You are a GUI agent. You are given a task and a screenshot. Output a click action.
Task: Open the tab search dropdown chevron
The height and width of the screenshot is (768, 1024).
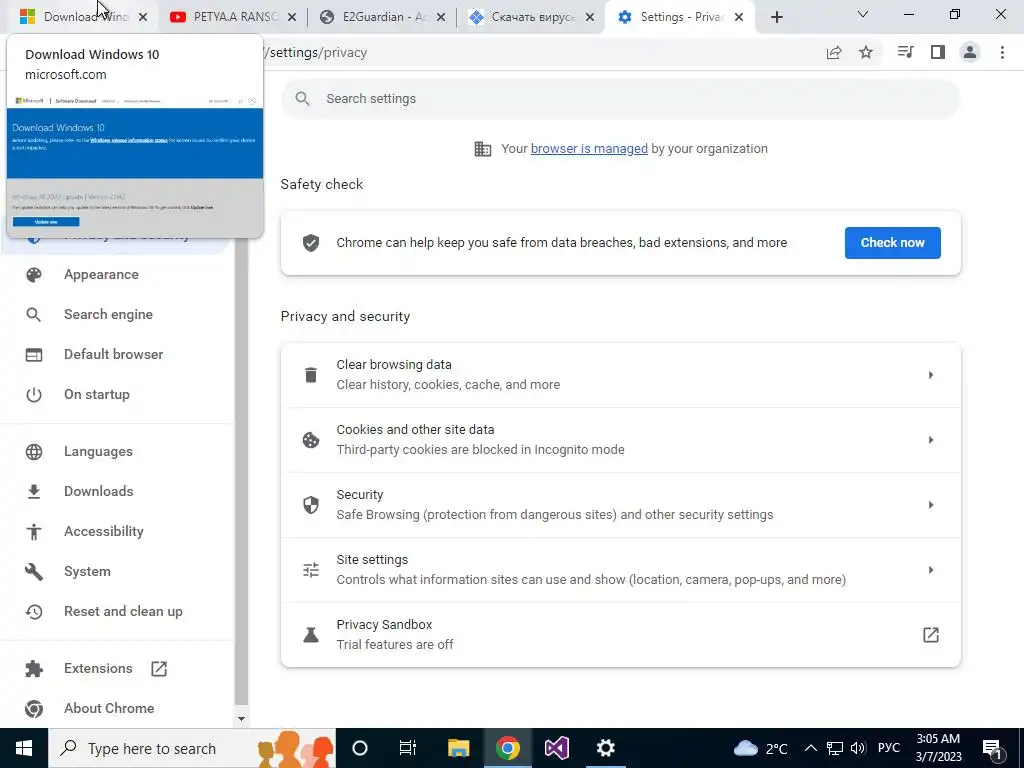click(863, 14)
